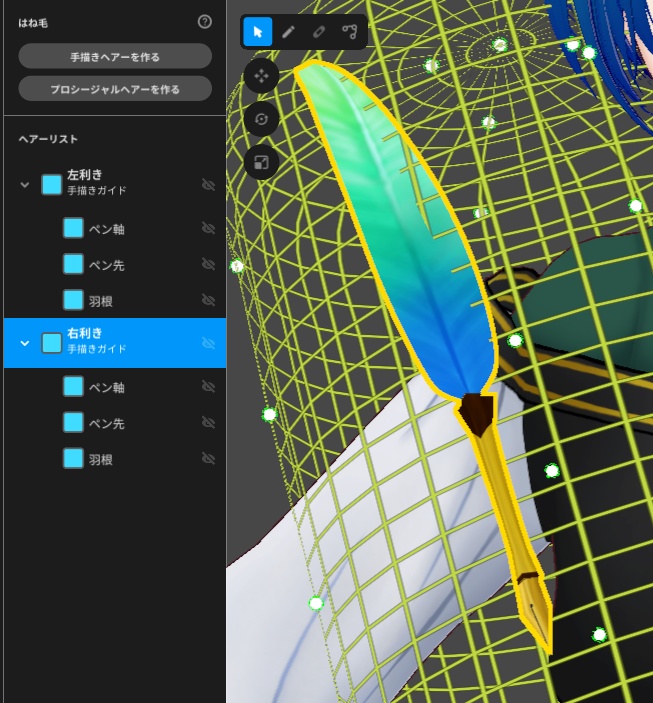The height and width of the screenshot is (703, 653).
Task: Select the pencil draw tool
Action: [x=288, y=32]
